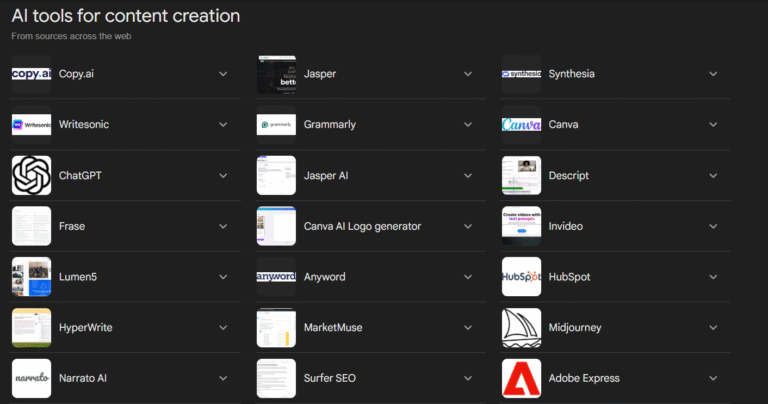Expand the Surfer SEO entry chevron
Viewport: 768px width, 404px height.
coord(468,379)
